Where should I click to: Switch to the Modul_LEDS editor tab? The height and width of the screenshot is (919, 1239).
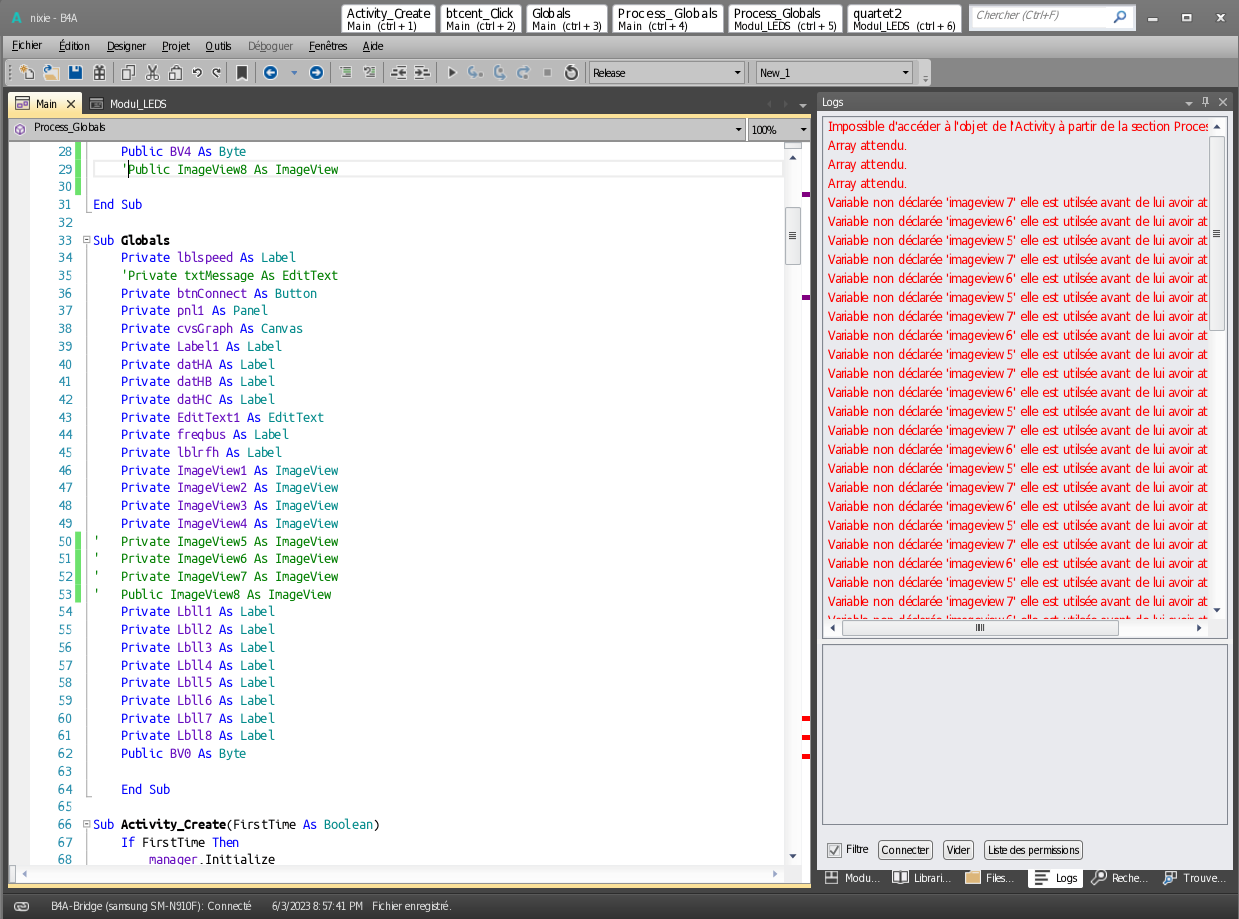138,104
